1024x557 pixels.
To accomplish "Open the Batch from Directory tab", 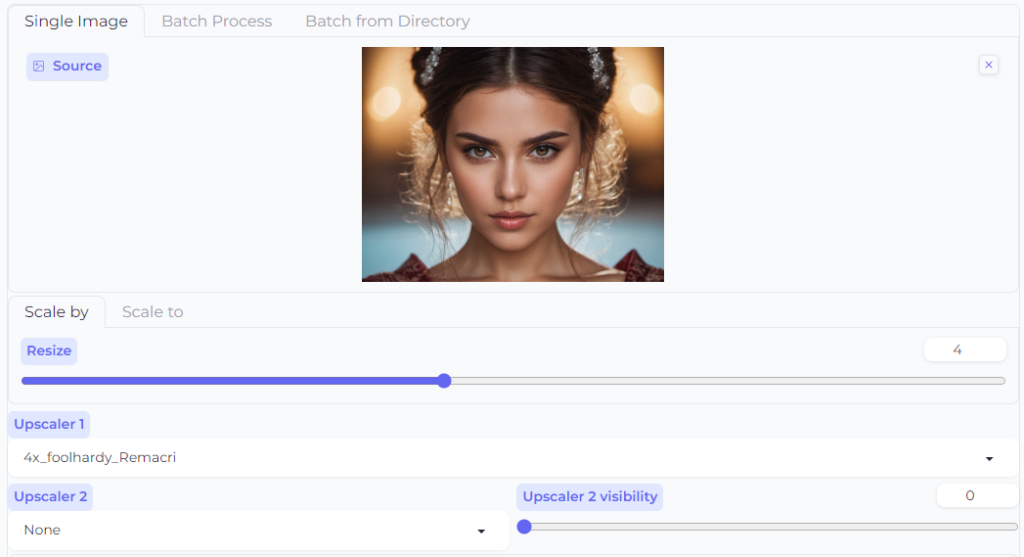I will (x=387, y=21).
